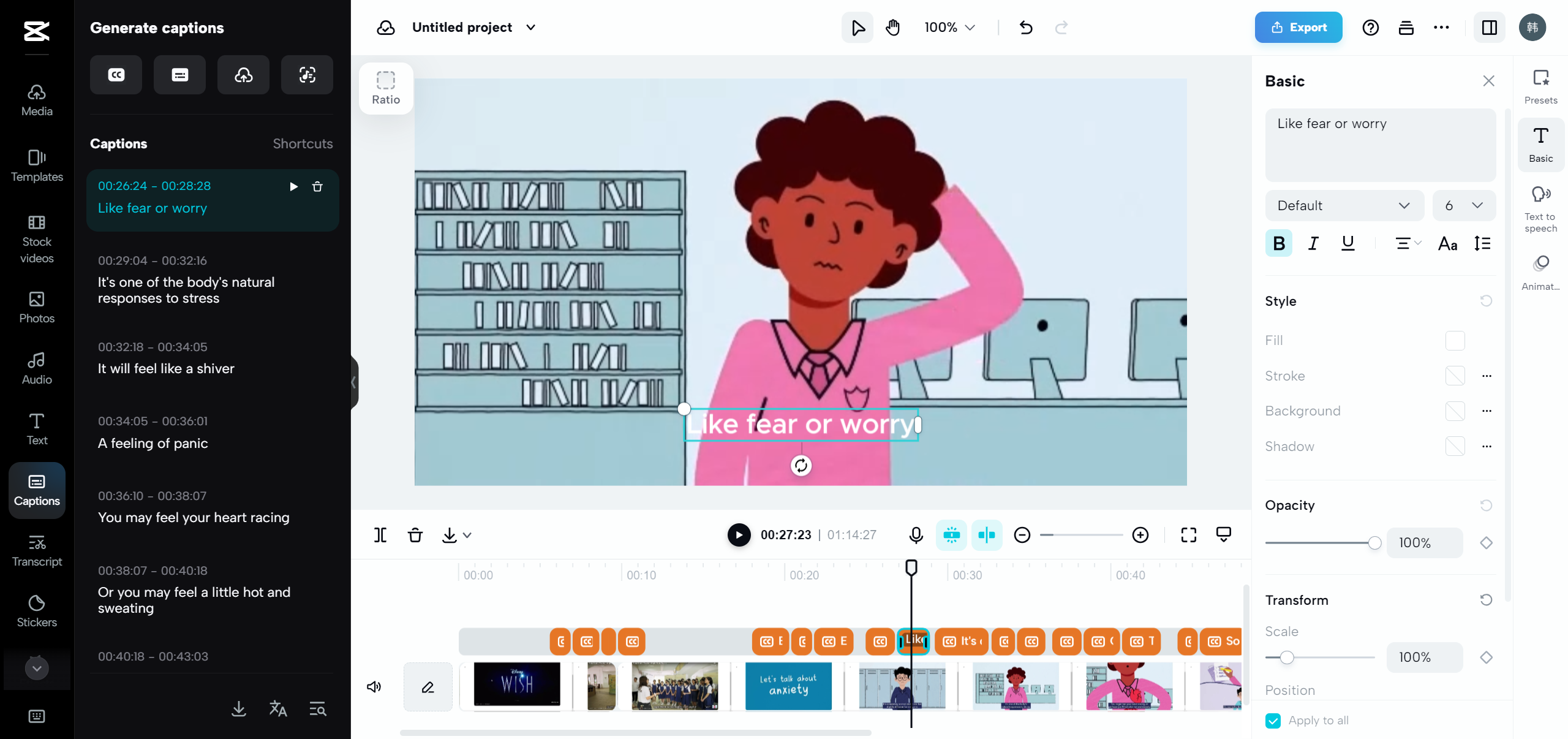
Task: Select the Ratio tool above the preview
Action: click(385, 87)
